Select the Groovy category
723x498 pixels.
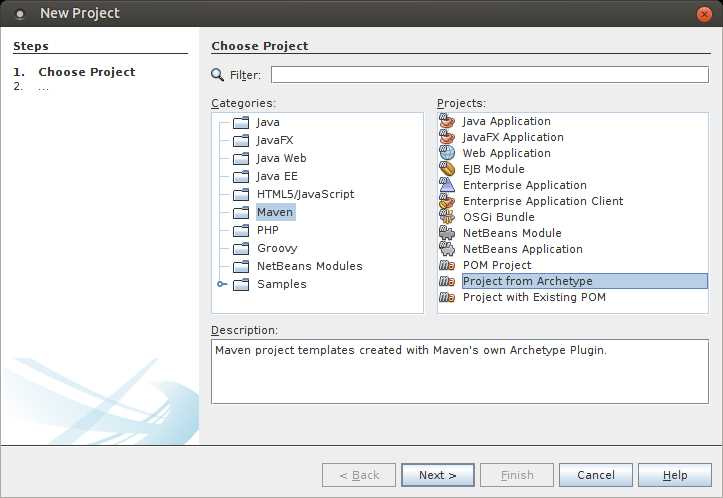277,248
